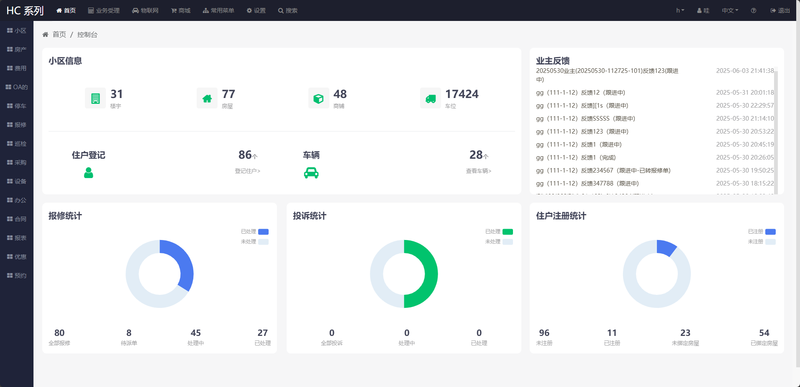Viewport: 800px width, 387px height.
Task: Click the green car icon under 车辆
Action: (311, 173)
